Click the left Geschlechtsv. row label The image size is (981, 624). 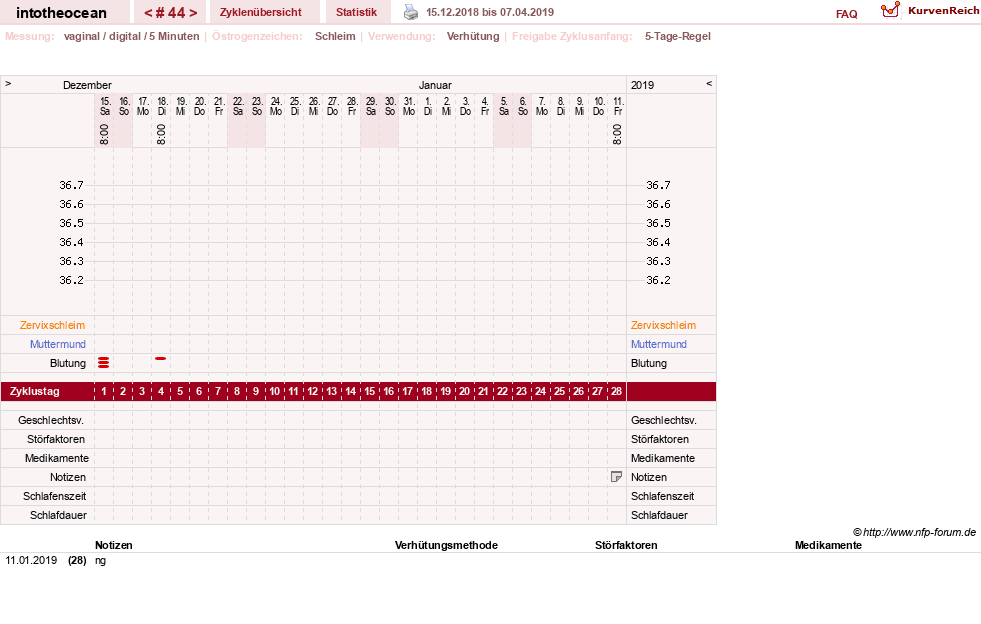click(51, 420)
